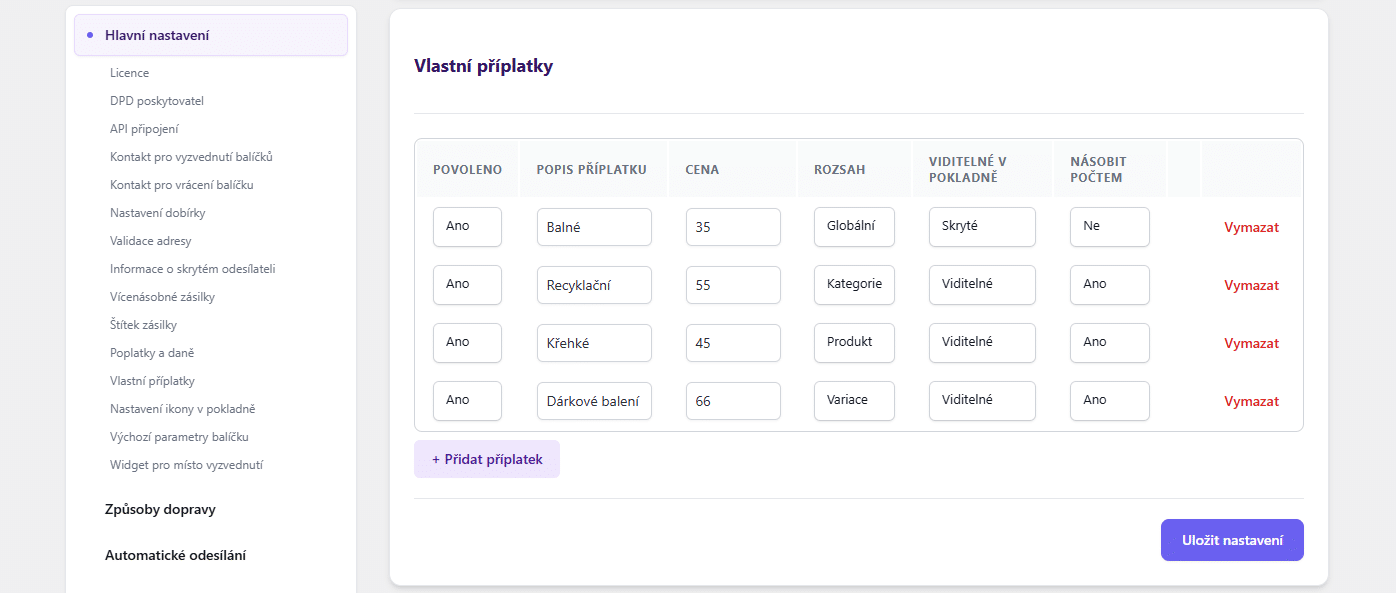Viewport: 1396px width, 593px height.
Task: Click the Recyklační surcharge description field
Action: tap(594, 285)
